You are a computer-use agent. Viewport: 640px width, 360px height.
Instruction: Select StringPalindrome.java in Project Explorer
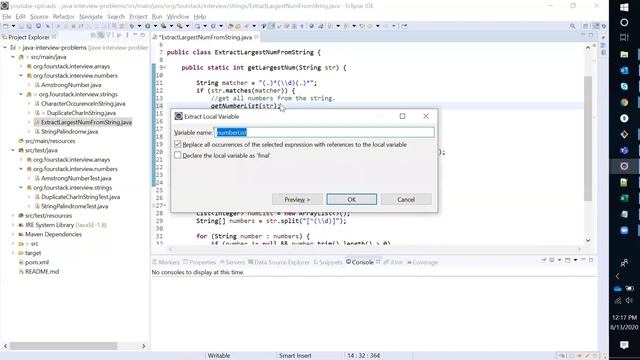pyautogui.click(x=69, y=131)
